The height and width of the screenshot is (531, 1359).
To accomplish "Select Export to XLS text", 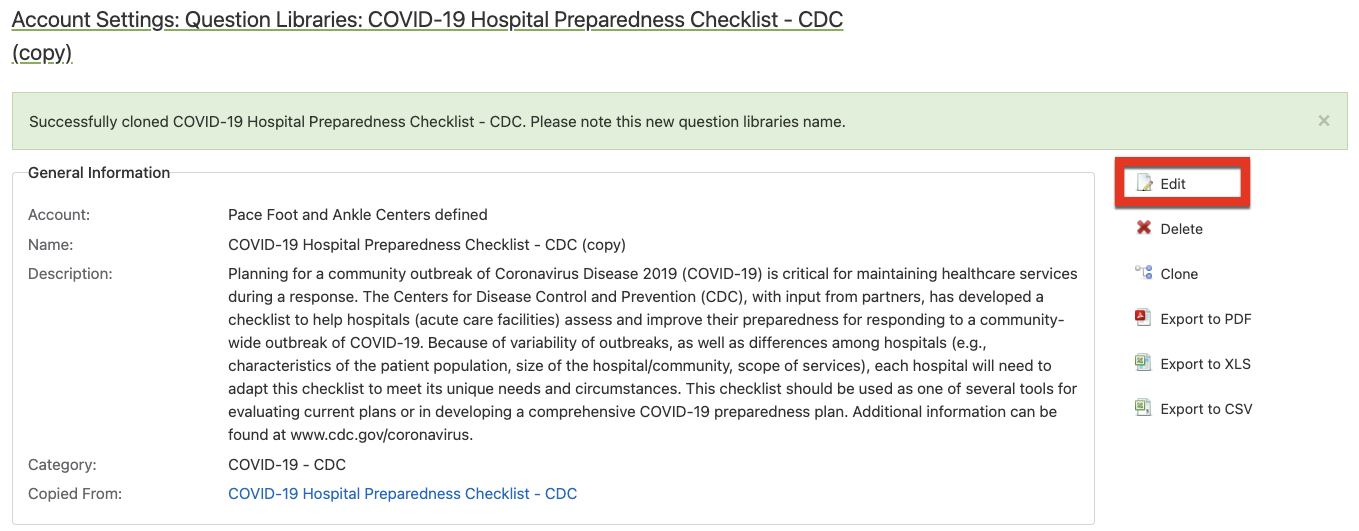I will point(1206,364).
